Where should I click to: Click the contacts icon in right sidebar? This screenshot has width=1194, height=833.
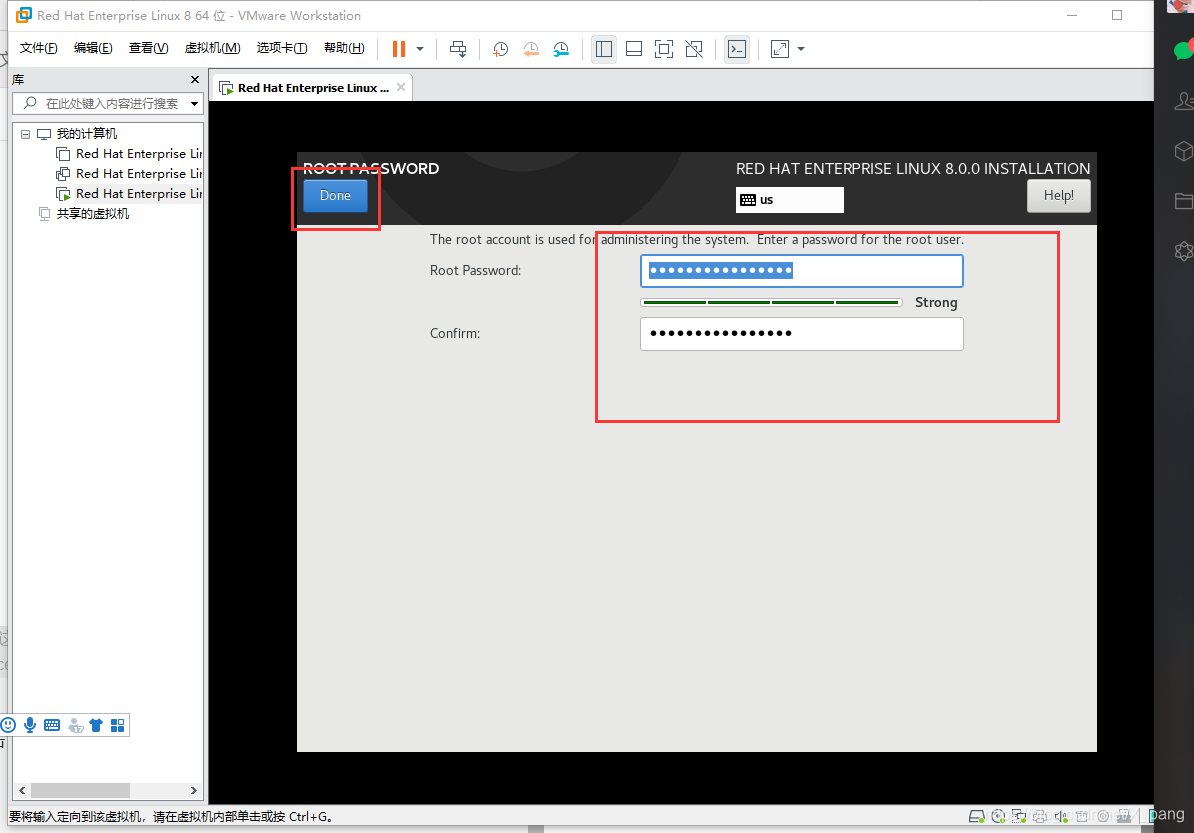click(x=1184, y=101)
